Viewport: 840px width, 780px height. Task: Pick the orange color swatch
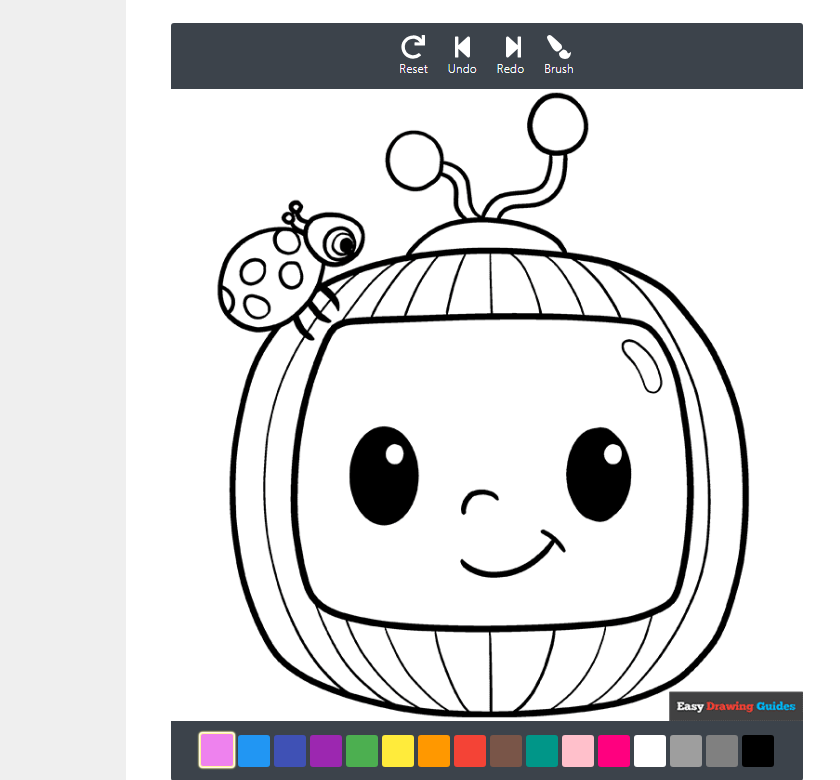coord(434,750)
